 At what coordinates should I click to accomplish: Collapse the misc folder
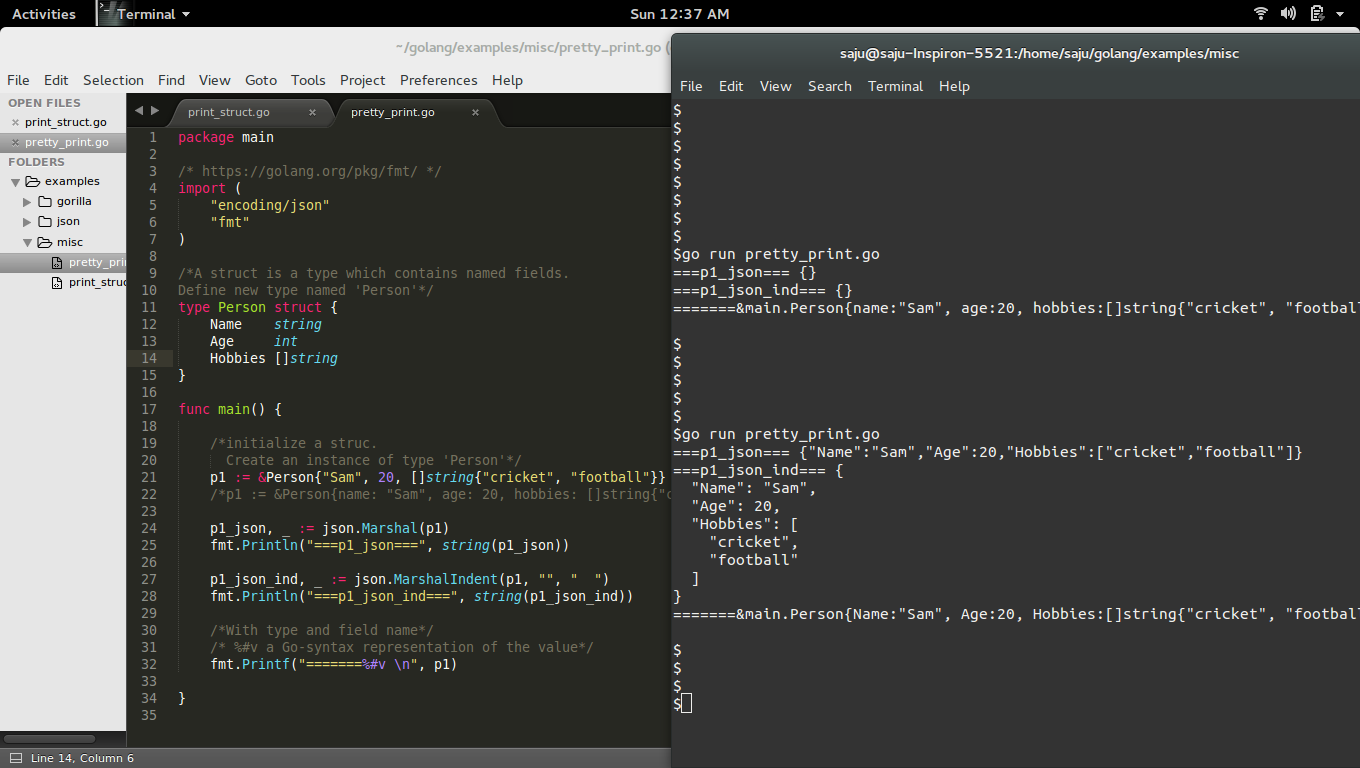click(26, 242)
